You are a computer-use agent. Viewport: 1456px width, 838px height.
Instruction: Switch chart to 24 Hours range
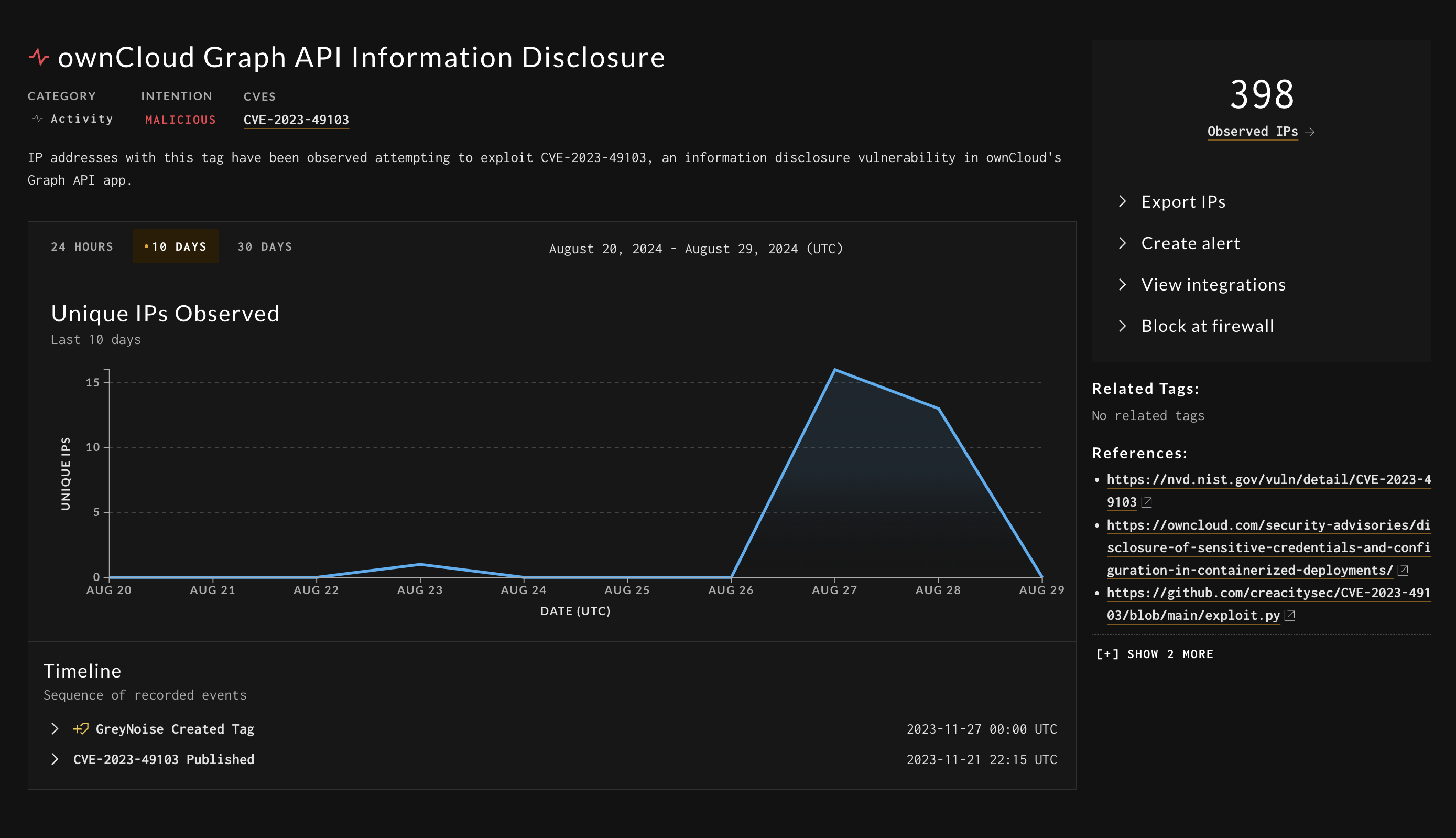tap(82, 246)
